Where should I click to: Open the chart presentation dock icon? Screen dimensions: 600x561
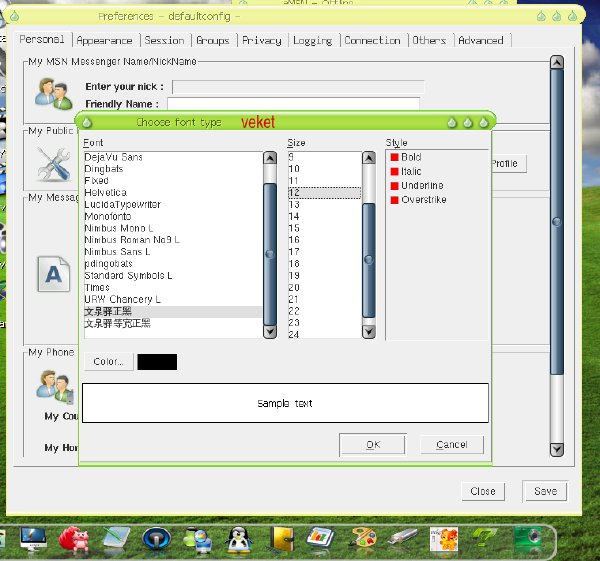pyautogui.click(x=320, y=538)
